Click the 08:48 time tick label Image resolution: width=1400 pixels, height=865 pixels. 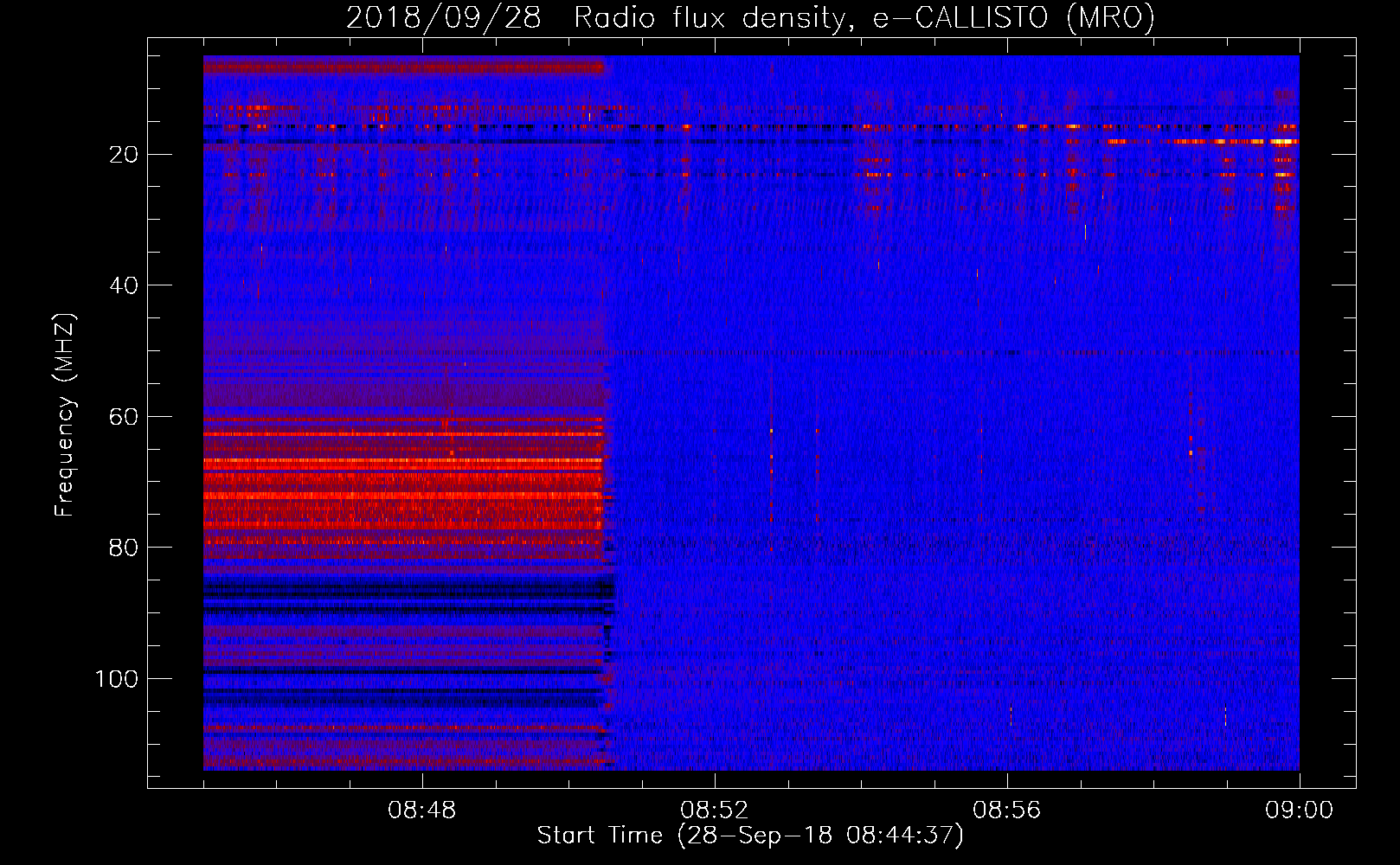click(x=422, y=811)
